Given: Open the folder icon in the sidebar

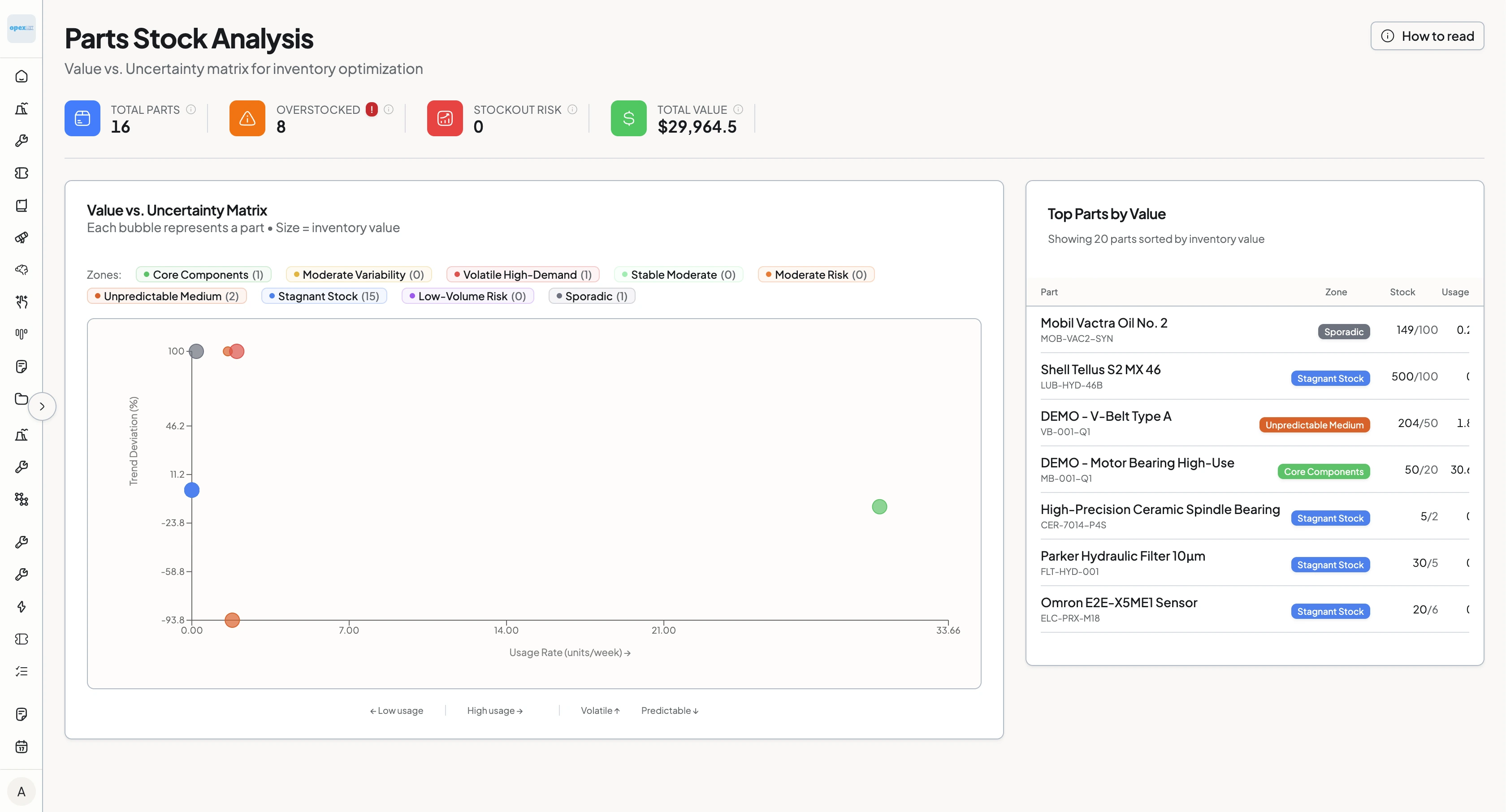Looking at the screenshot, I should 22,399.
